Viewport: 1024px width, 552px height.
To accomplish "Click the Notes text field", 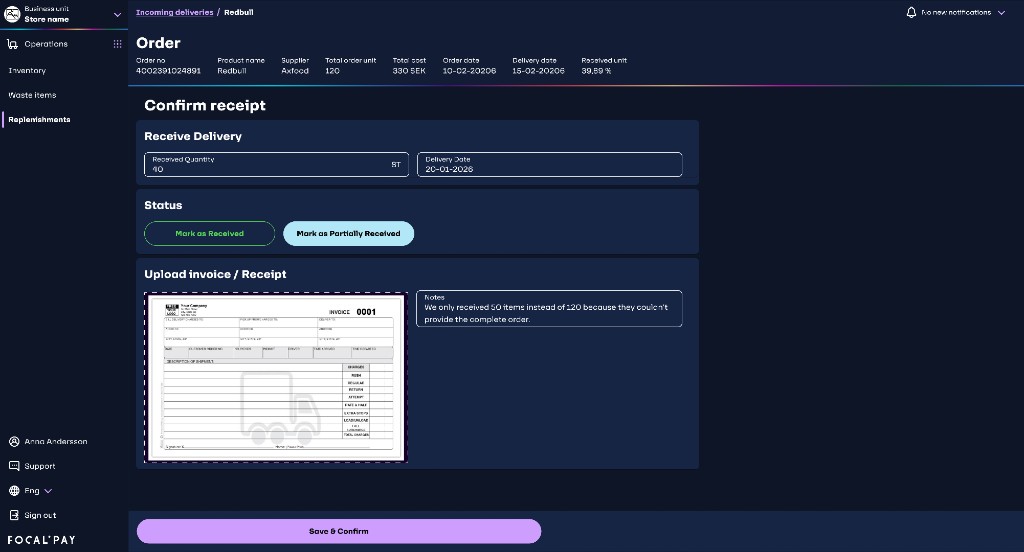I will (549, 308).
